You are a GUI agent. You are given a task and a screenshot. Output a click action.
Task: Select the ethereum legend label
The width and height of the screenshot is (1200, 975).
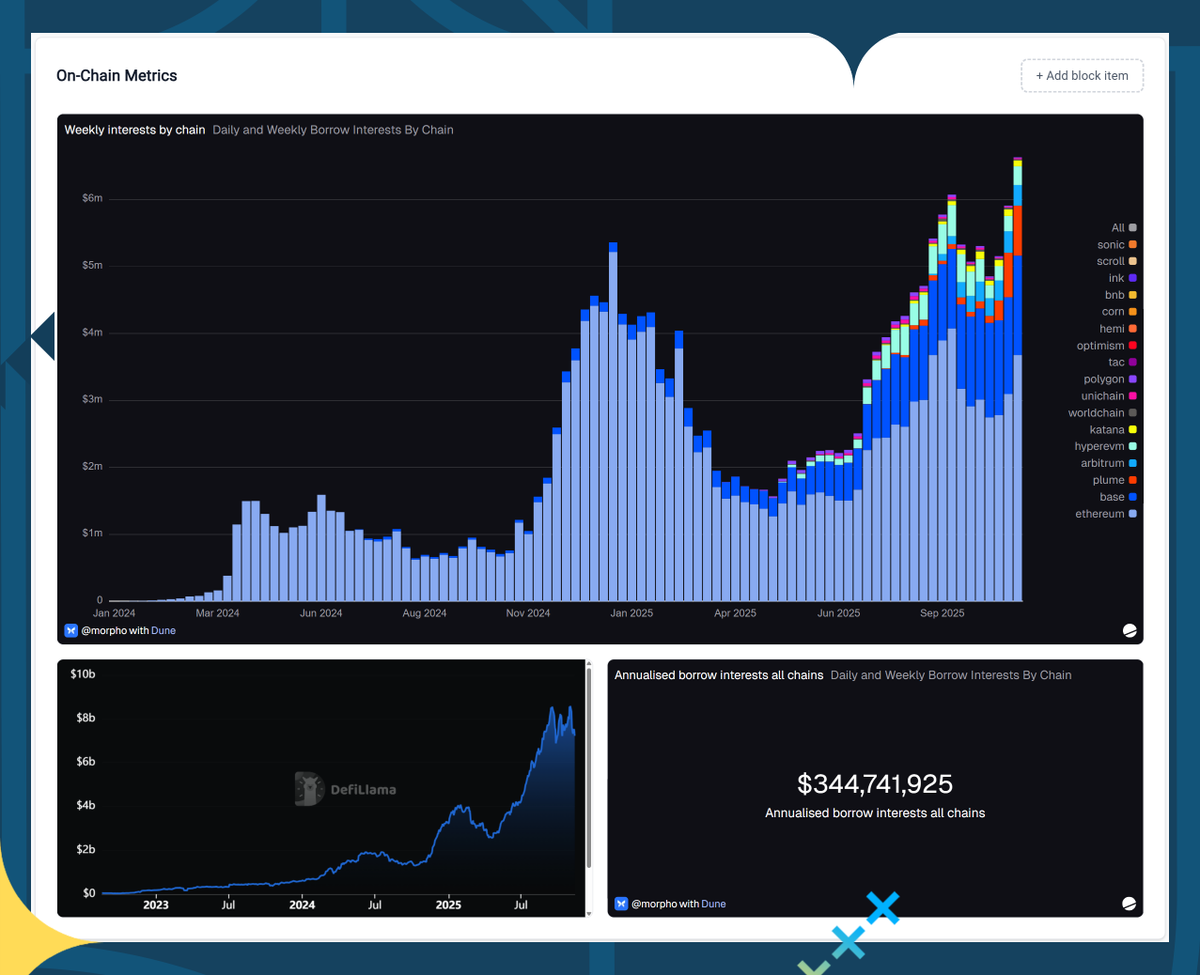(x=1100, y=514)
